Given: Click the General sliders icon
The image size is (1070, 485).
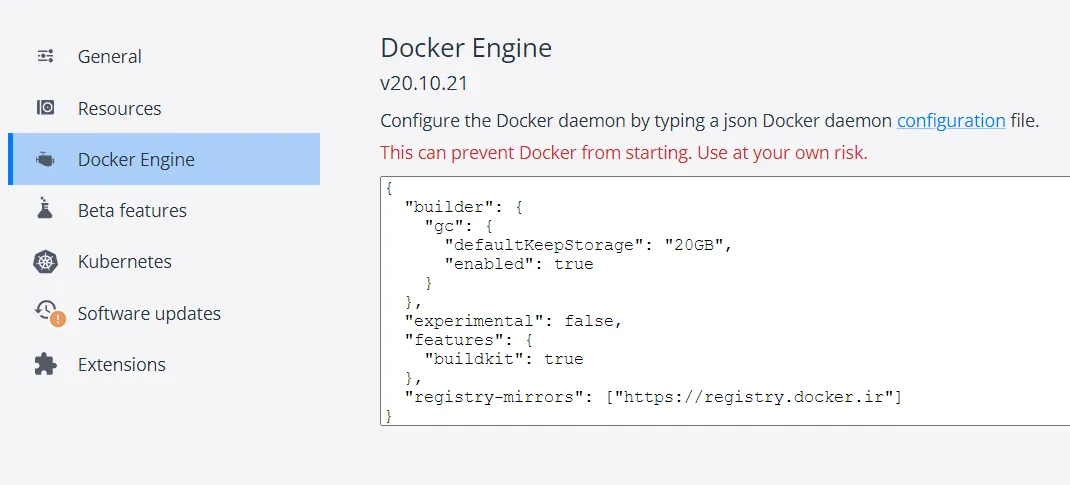Looking at the screenshot, I should [45, 57].
